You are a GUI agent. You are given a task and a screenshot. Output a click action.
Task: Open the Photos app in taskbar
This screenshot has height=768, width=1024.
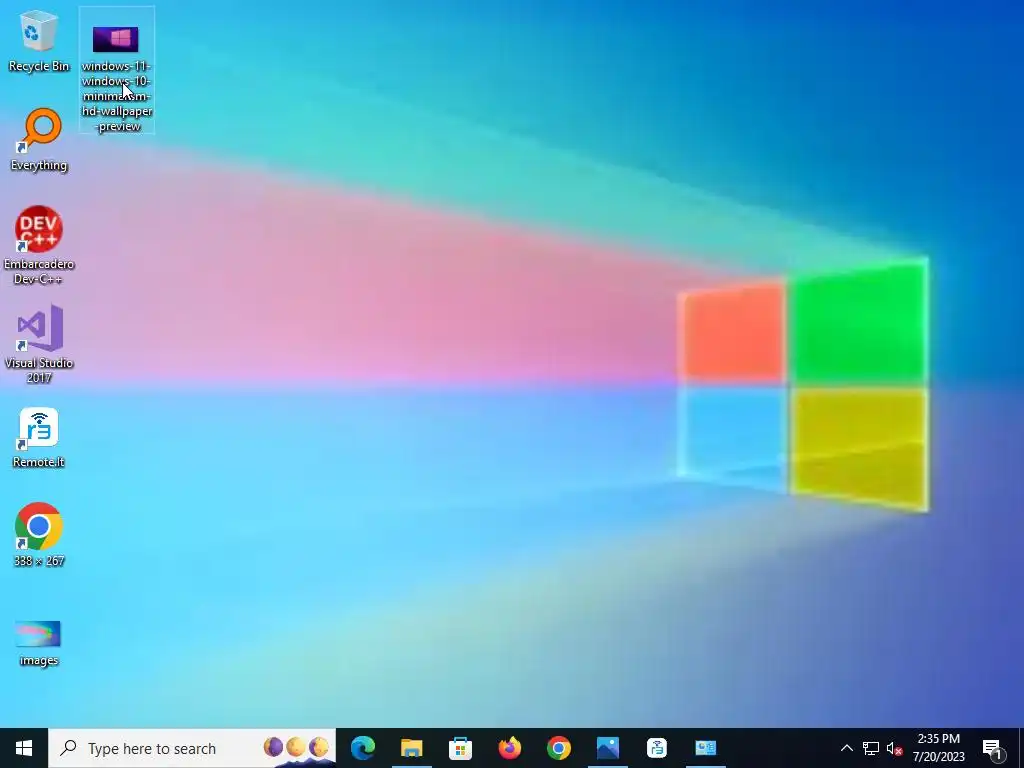coord(607,748)
